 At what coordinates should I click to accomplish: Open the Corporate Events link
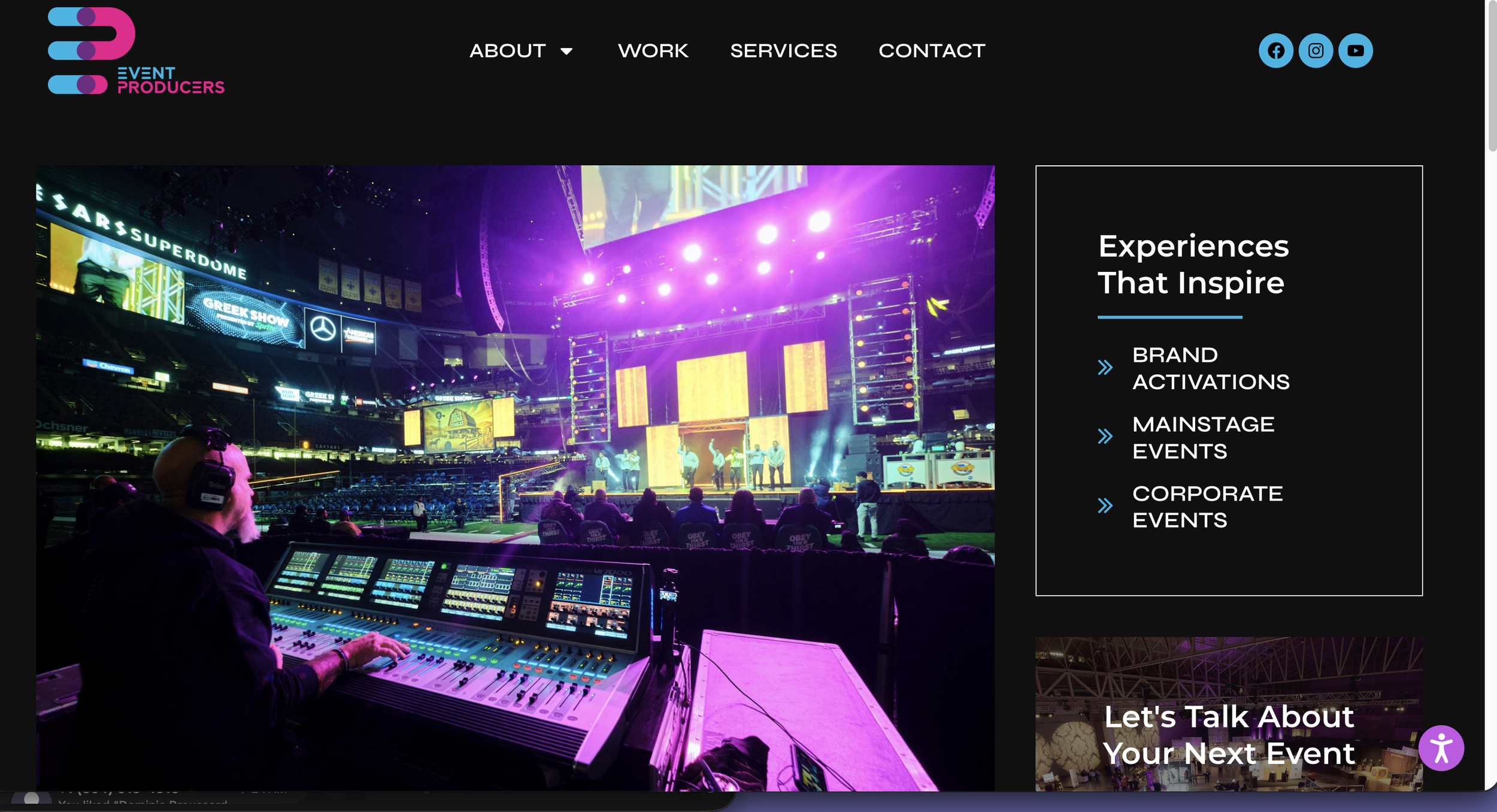click(1207, 507)
